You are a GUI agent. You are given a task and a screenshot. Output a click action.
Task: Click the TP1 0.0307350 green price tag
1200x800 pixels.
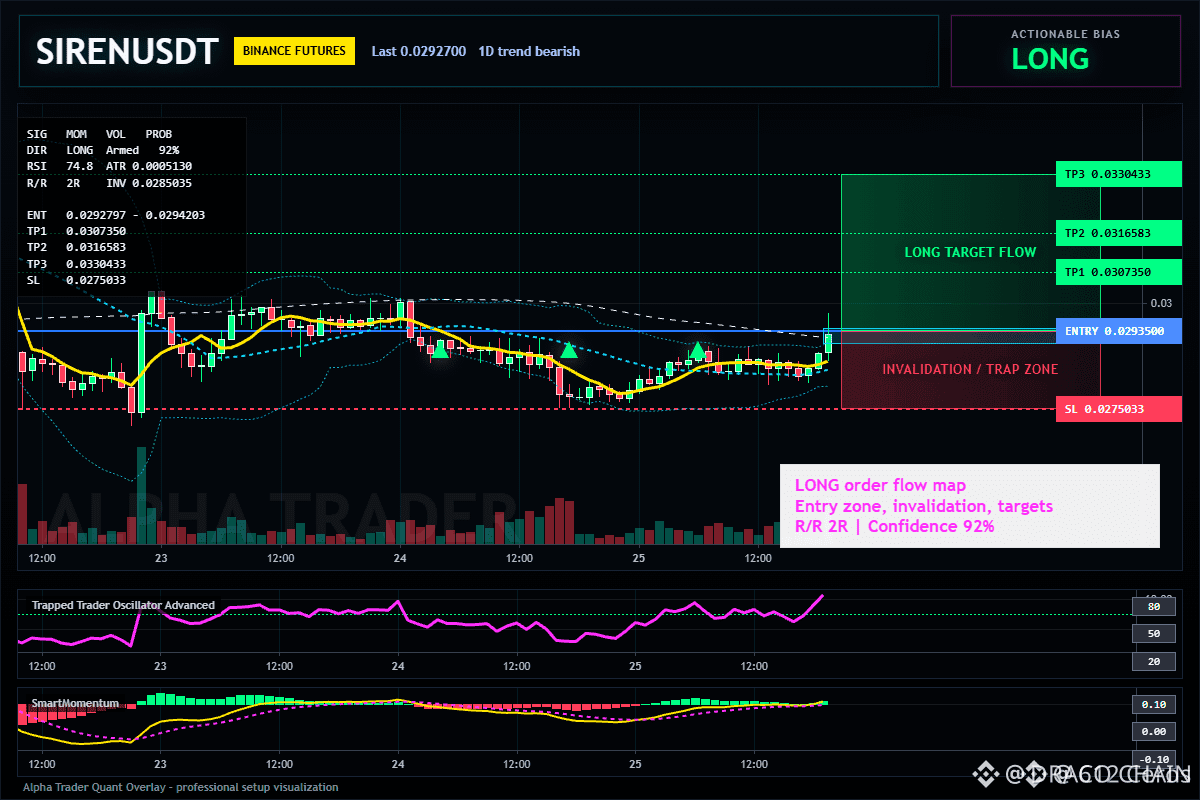pos(1119,272)
